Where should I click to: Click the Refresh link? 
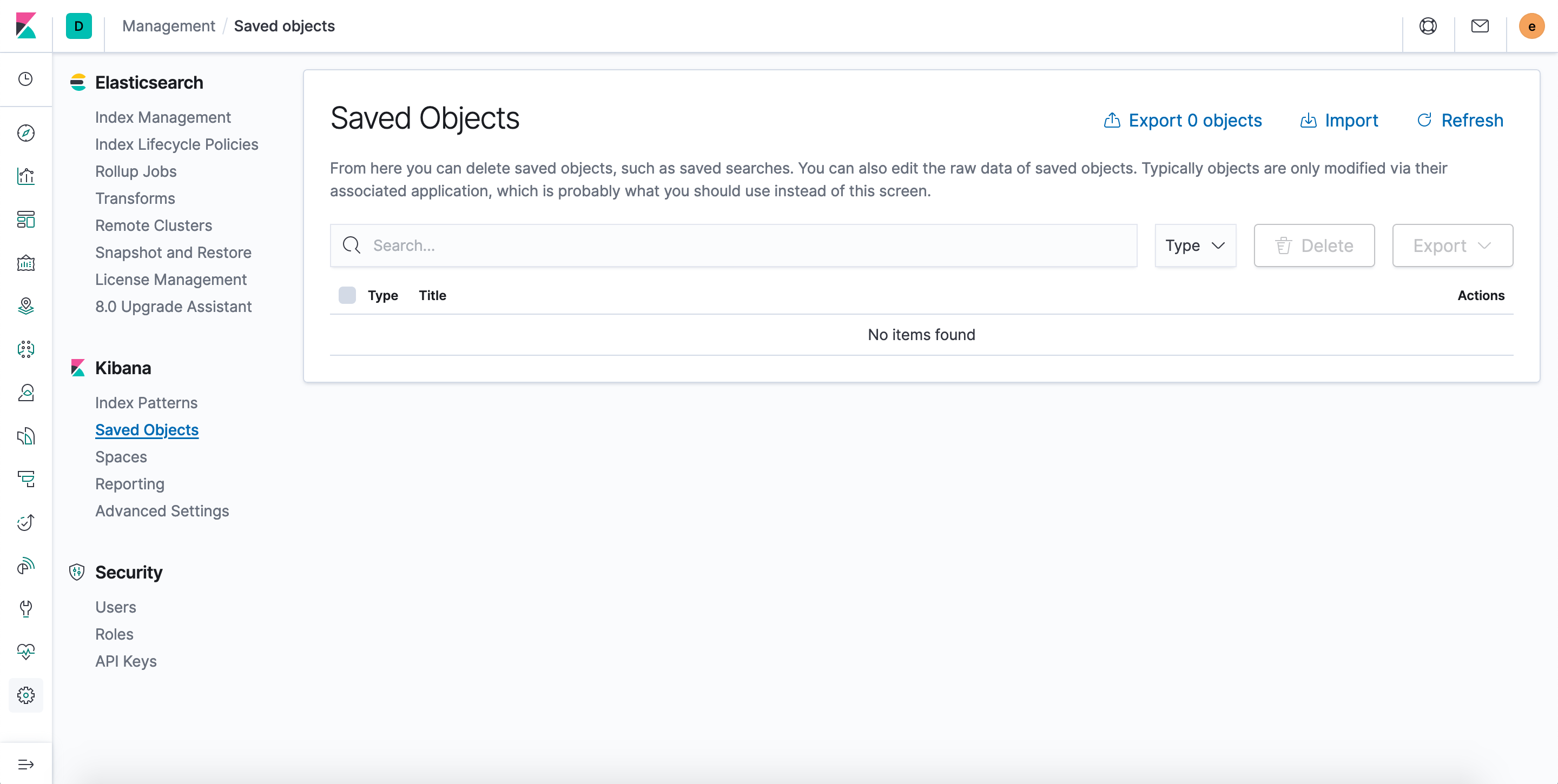point(1460,120)
